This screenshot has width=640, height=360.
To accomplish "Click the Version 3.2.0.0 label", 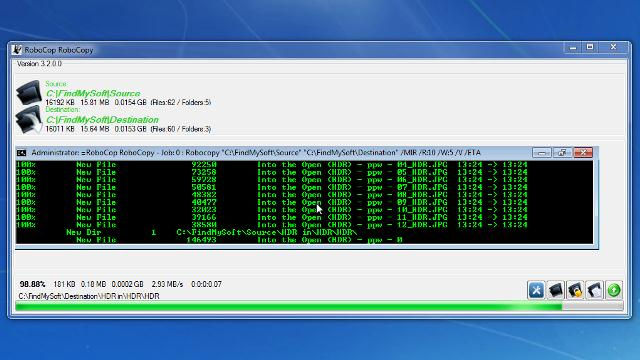I will [39, 64].
